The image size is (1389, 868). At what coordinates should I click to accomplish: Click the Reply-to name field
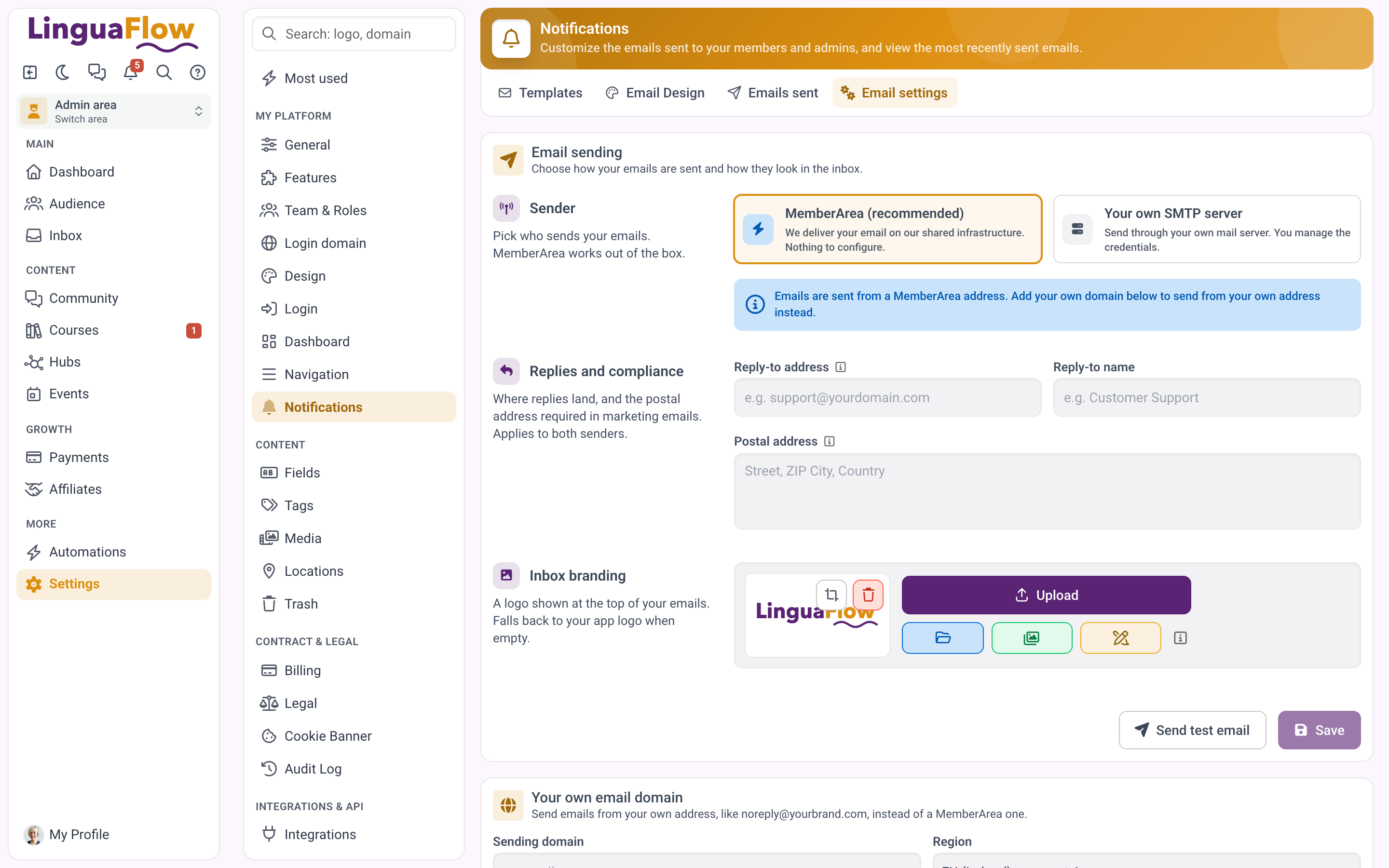(x=1207, y=397)
